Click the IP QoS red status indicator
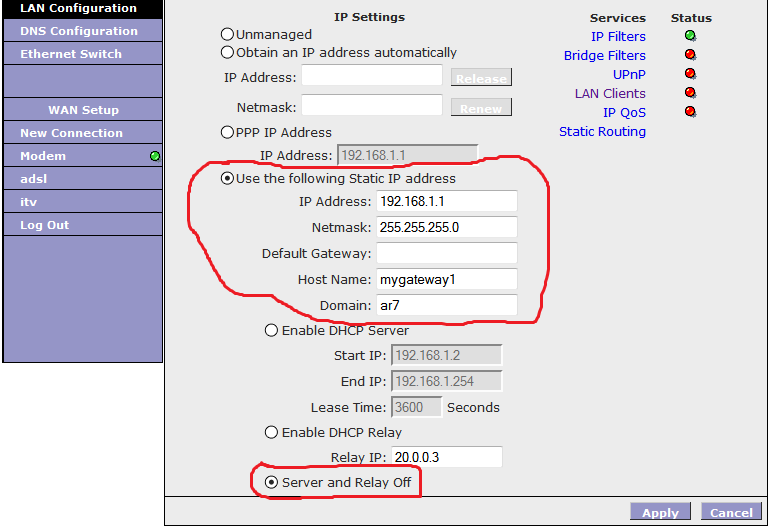This screenshot has width=768, height=531. 690,112
